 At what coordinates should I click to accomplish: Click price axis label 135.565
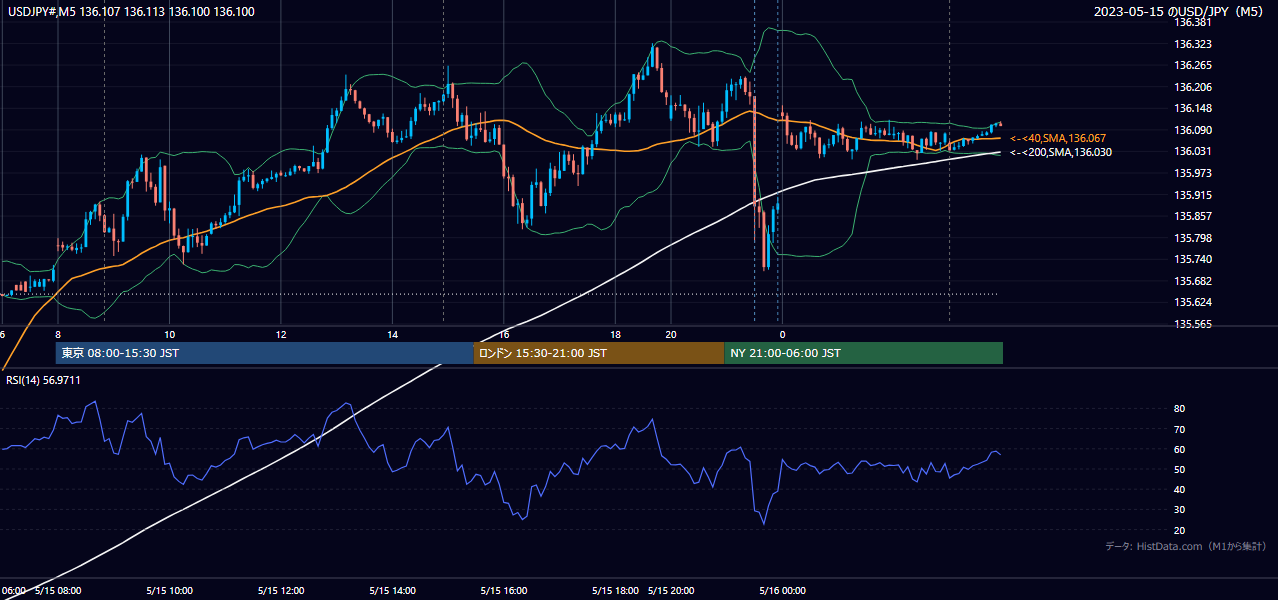coord(1193,324)
